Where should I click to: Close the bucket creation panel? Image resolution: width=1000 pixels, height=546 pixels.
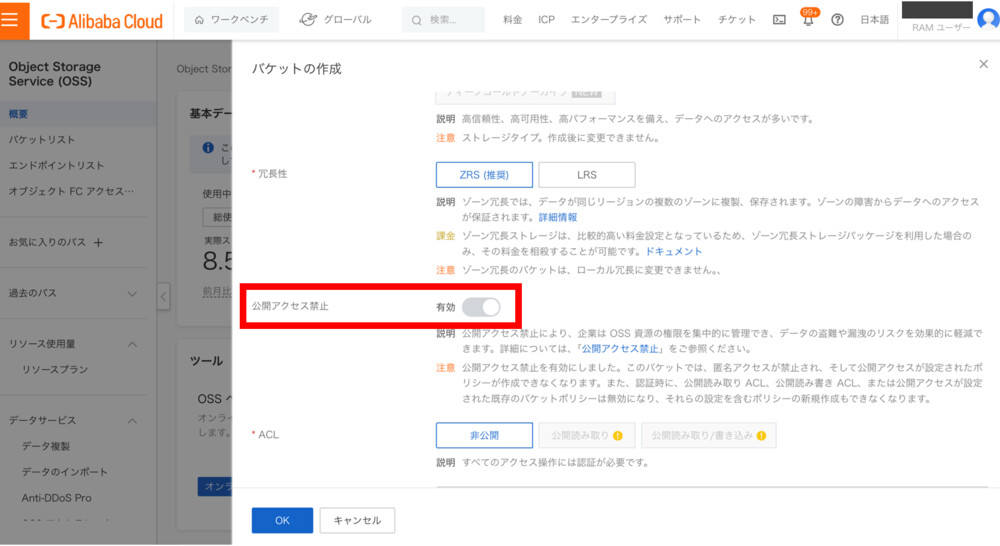click(x=983, y=64)
